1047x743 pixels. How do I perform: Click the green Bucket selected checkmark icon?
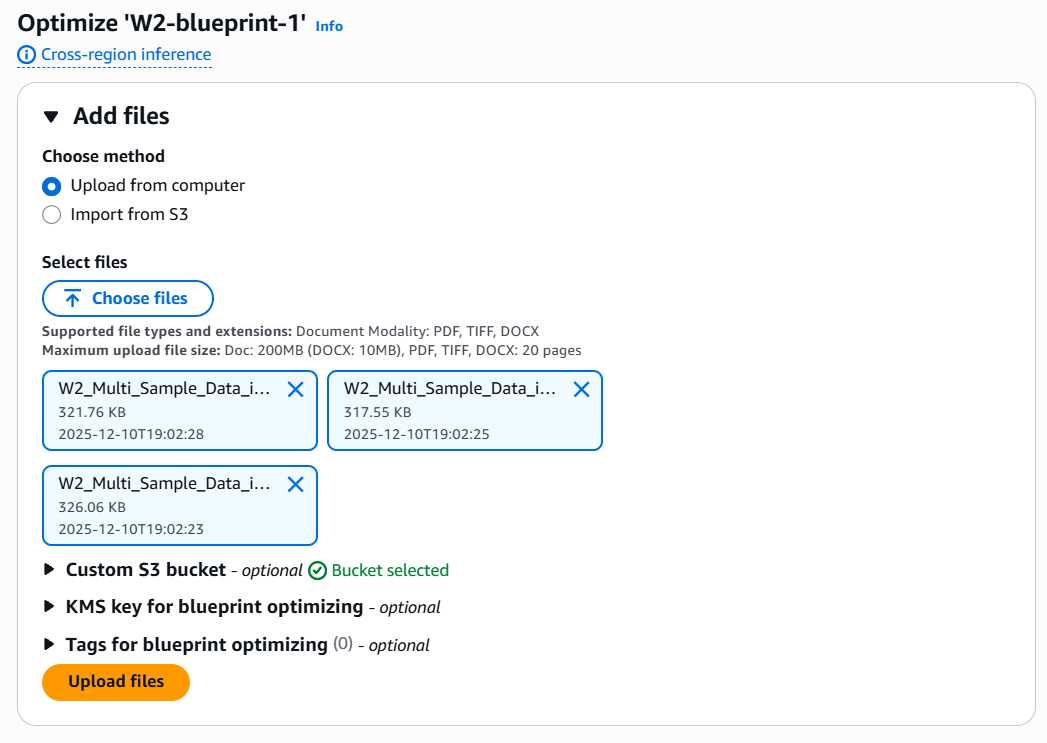coord(318,571)
